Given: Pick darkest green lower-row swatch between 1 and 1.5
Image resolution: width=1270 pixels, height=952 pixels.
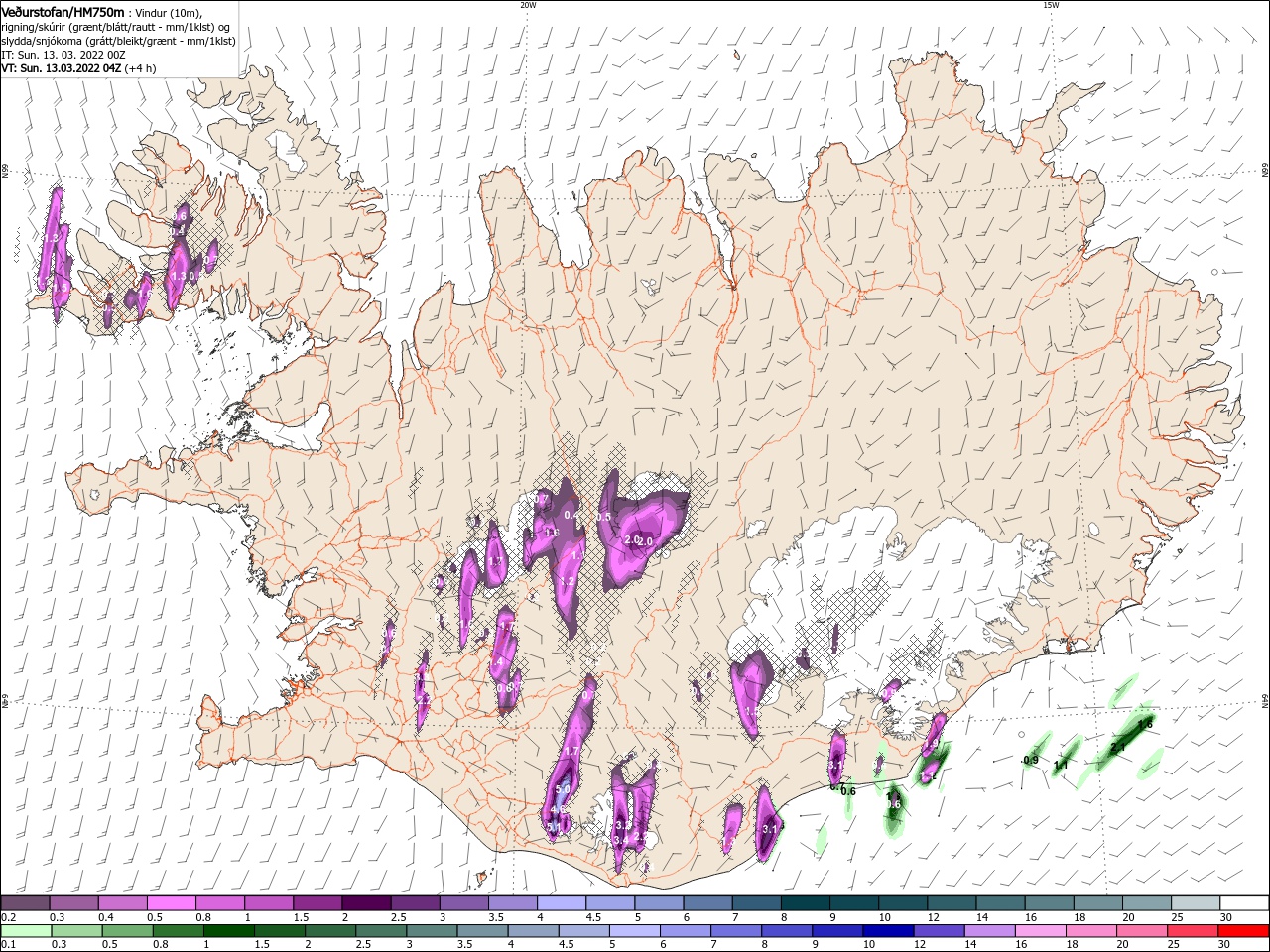Looking at the screenshot, I should point(228,931).
